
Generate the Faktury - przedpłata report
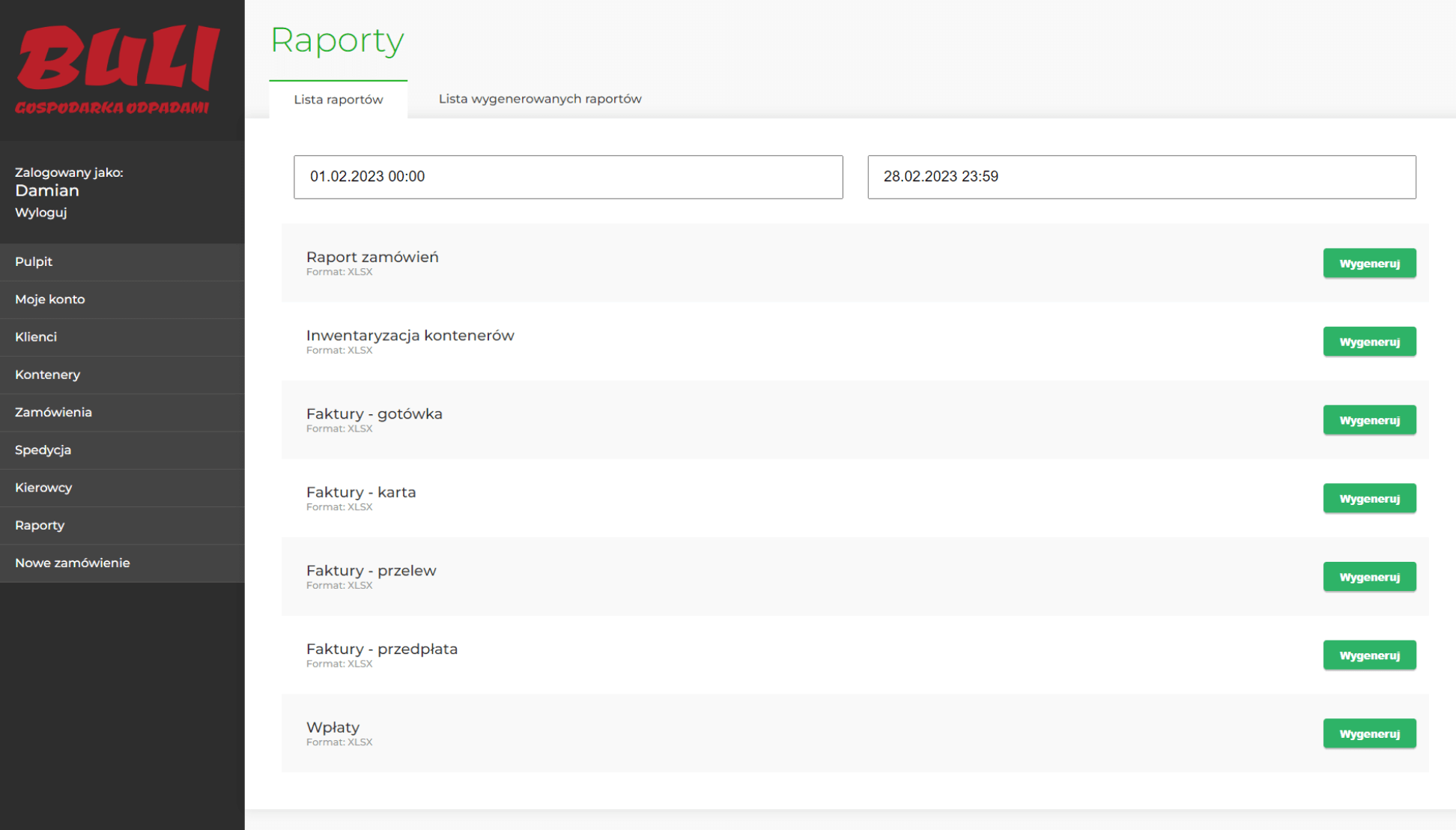[1368, 655]
